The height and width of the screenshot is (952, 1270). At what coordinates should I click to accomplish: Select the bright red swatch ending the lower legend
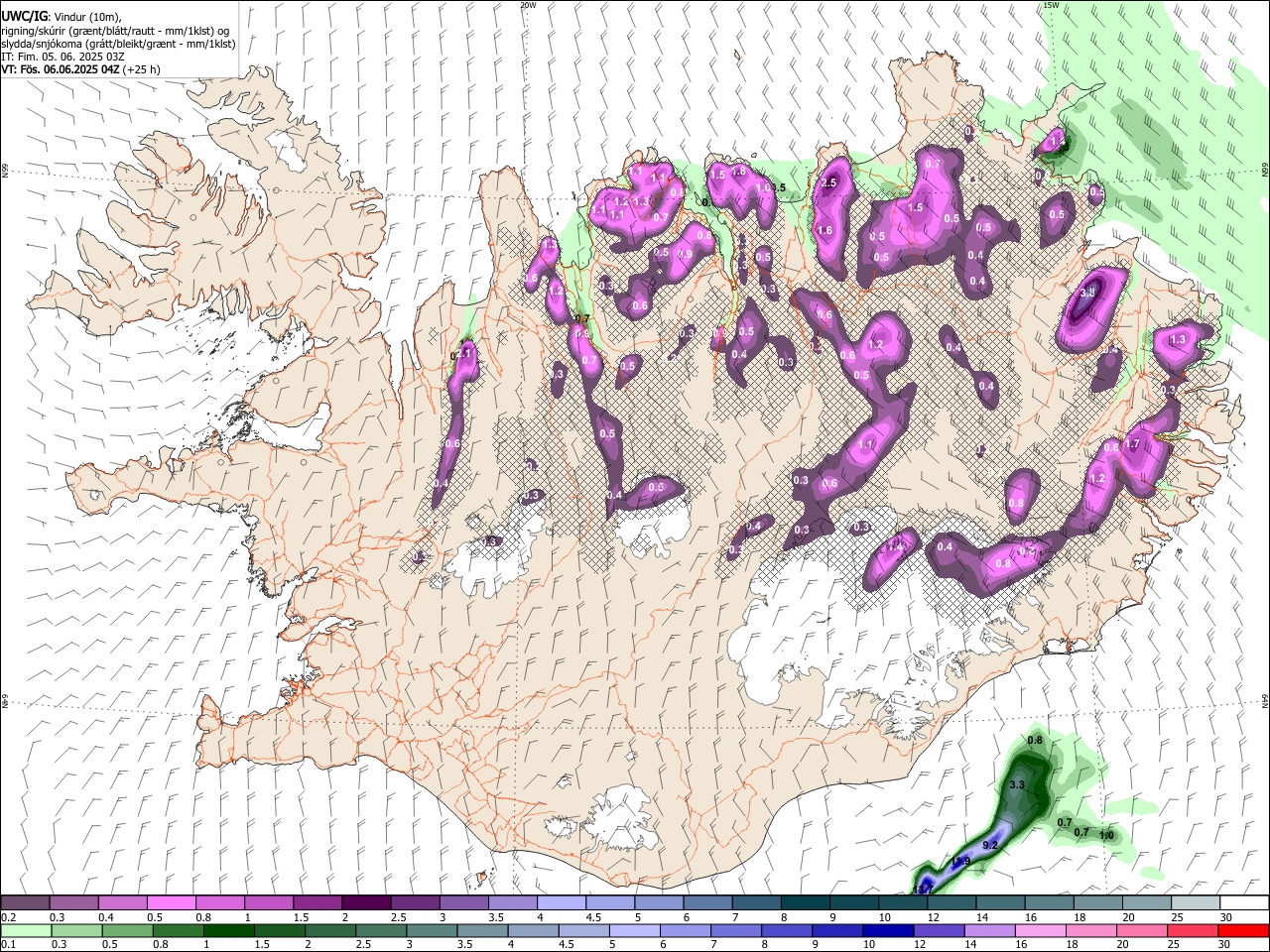(1243, 930)
